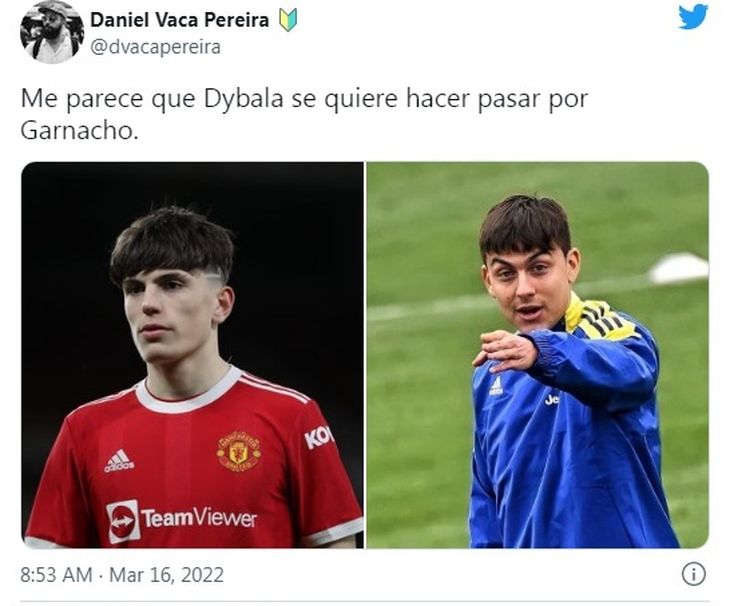Viewport: 730px width, 606px height.
Task: Click the Manchester United crest on red shirt
Action: click(238, 451)
